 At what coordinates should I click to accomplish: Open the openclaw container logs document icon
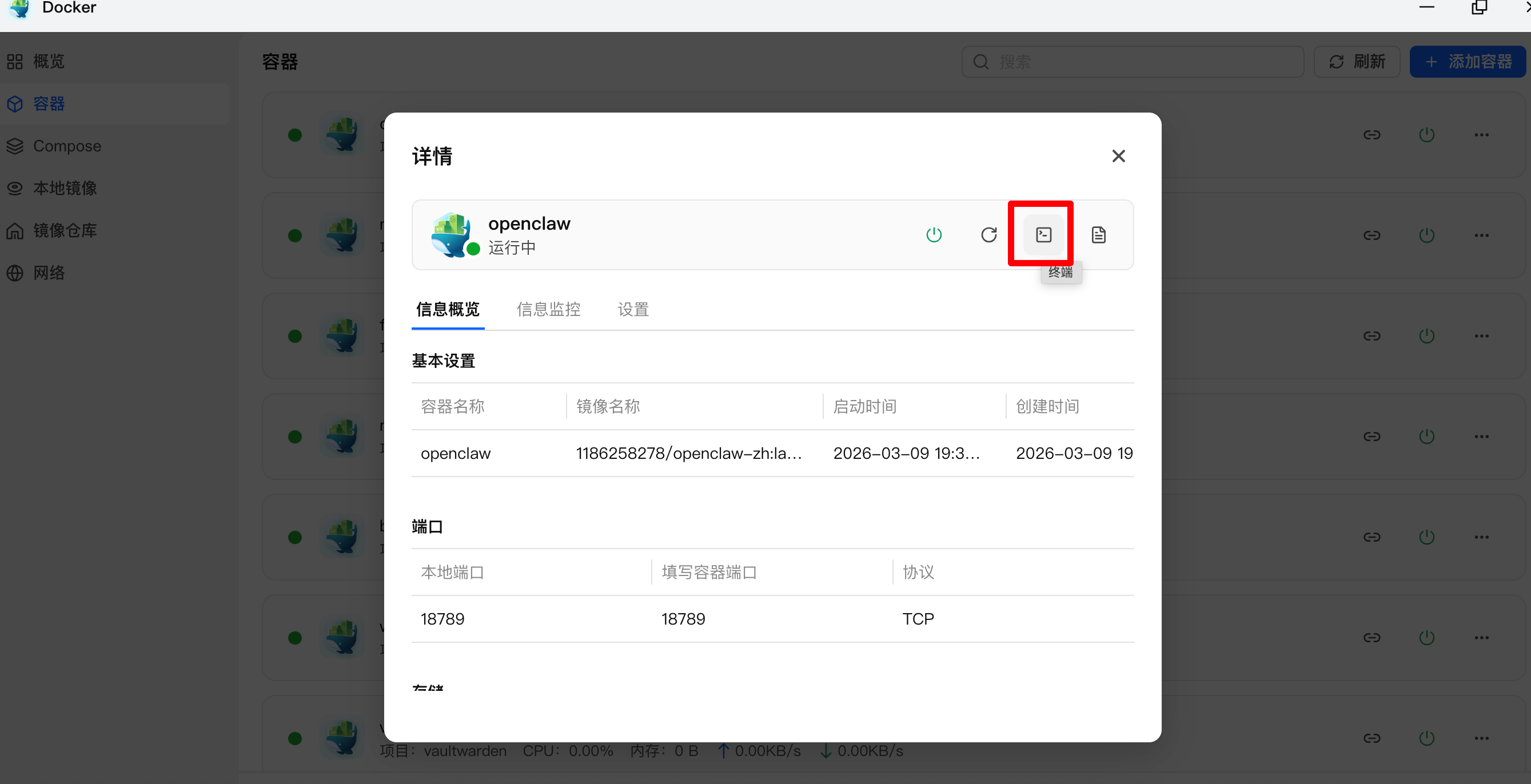pyautogui.click(x=1098, y=235)
